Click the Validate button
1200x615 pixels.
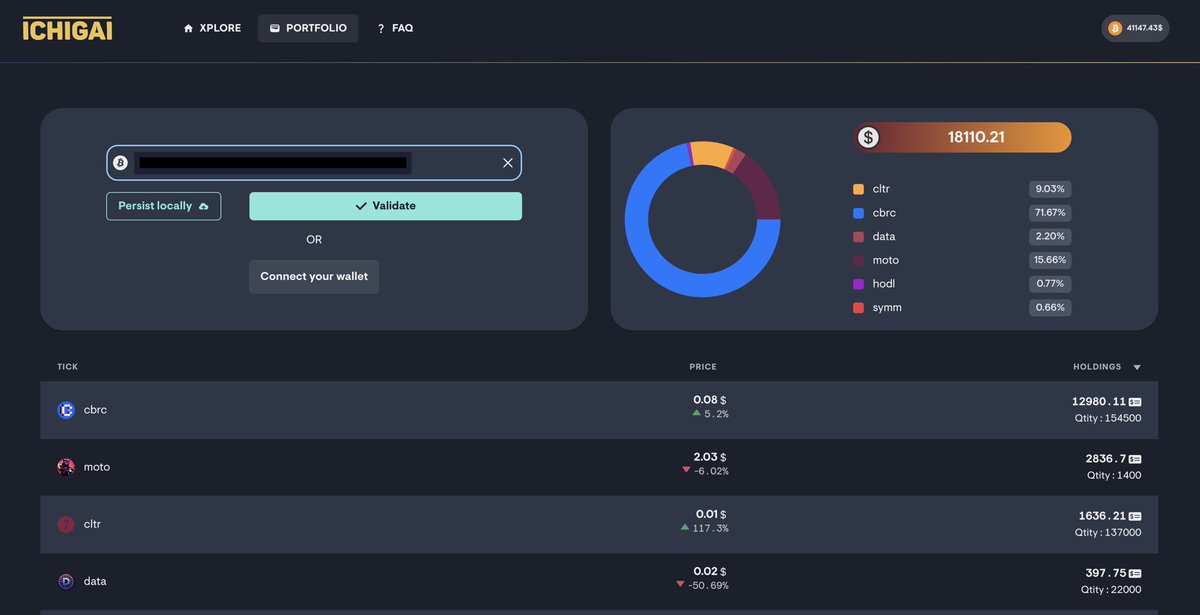pyautogui.click(x=385, y=206)
